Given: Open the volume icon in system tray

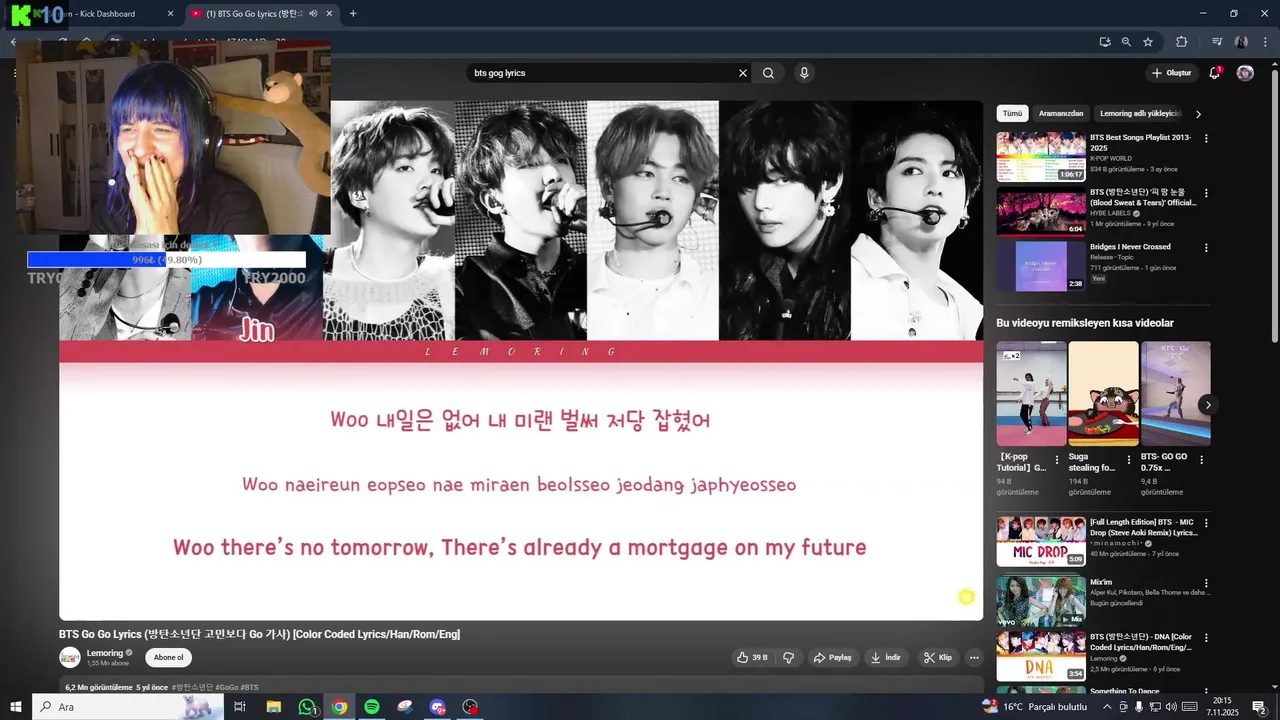Looking at the screenshot, I should [1171, 707].
